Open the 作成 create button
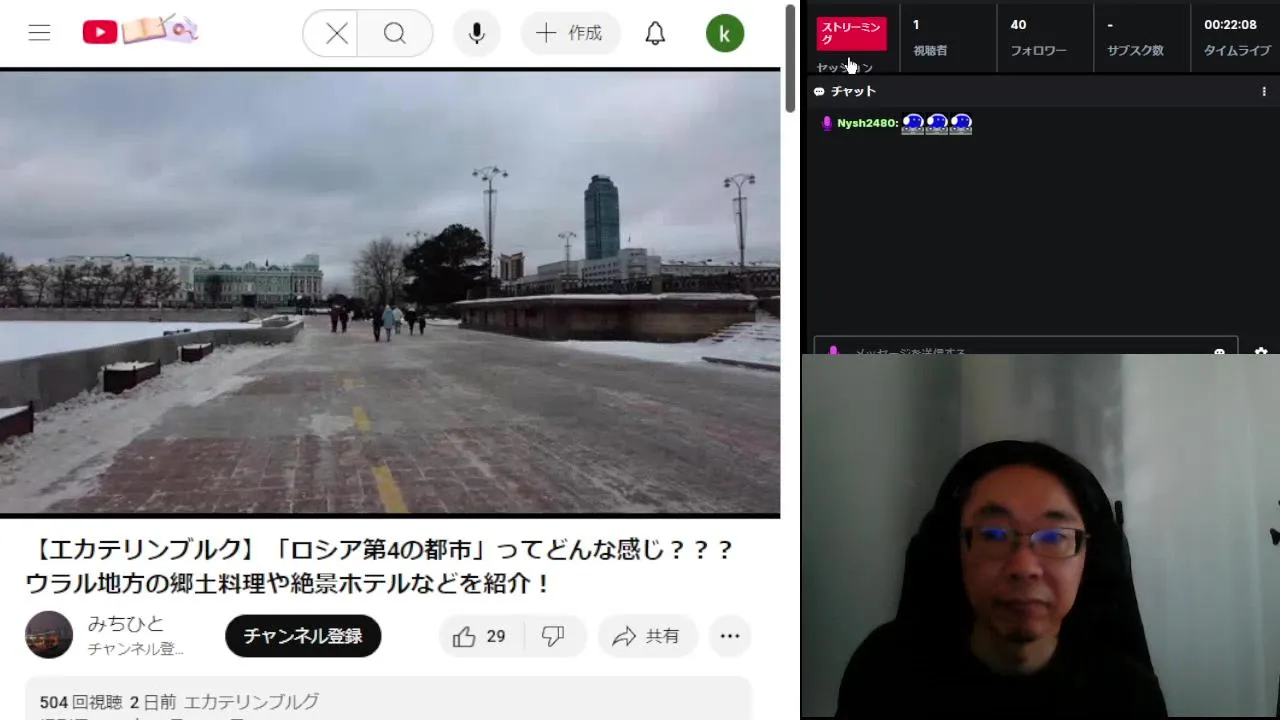Screen dimensions: 1280x720 570,34
